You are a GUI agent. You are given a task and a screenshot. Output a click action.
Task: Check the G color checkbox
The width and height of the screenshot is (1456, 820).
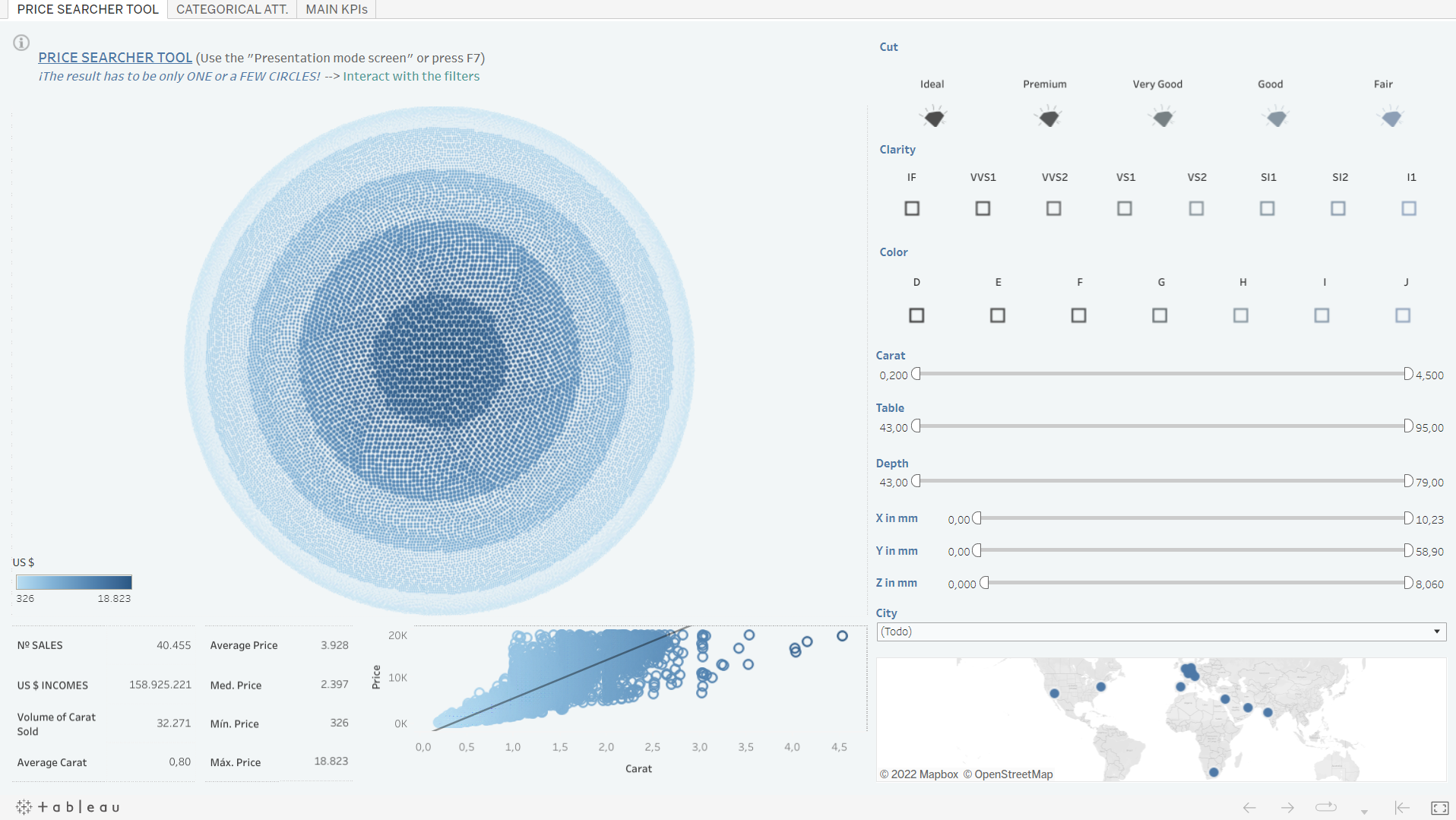[1160, 315]
